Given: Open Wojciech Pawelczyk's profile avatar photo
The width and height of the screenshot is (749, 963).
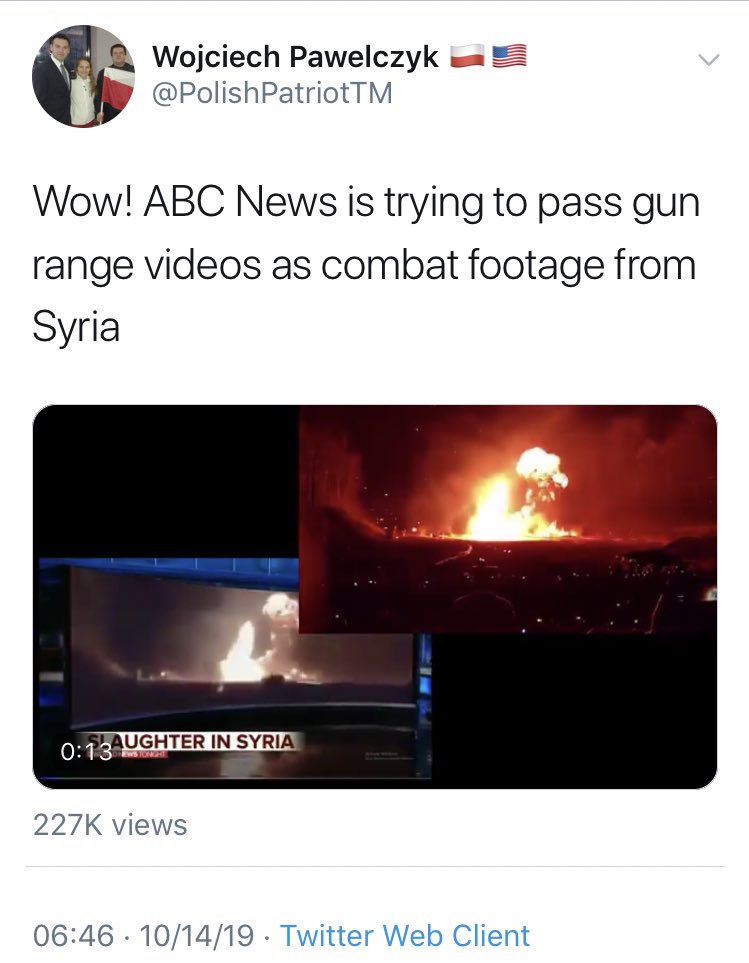Looking at the screenshot, I should pos(83,76).
